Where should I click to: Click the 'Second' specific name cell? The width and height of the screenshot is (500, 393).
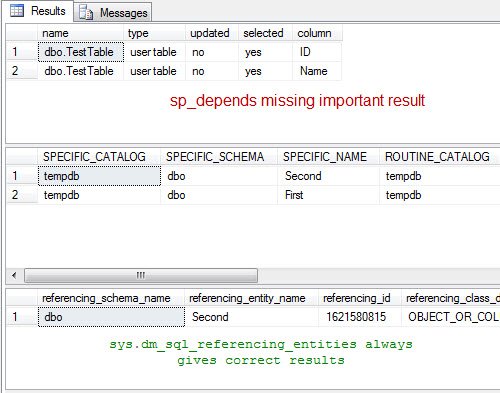[328, 176]
